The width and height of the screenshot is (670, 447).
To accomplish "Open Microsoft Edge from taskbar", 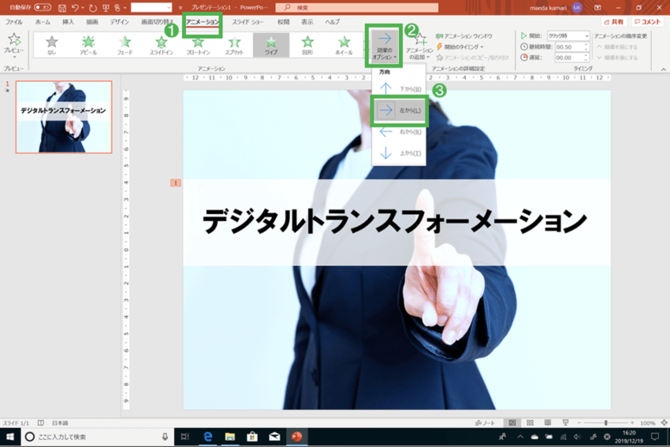I will (x=208, y=437).
